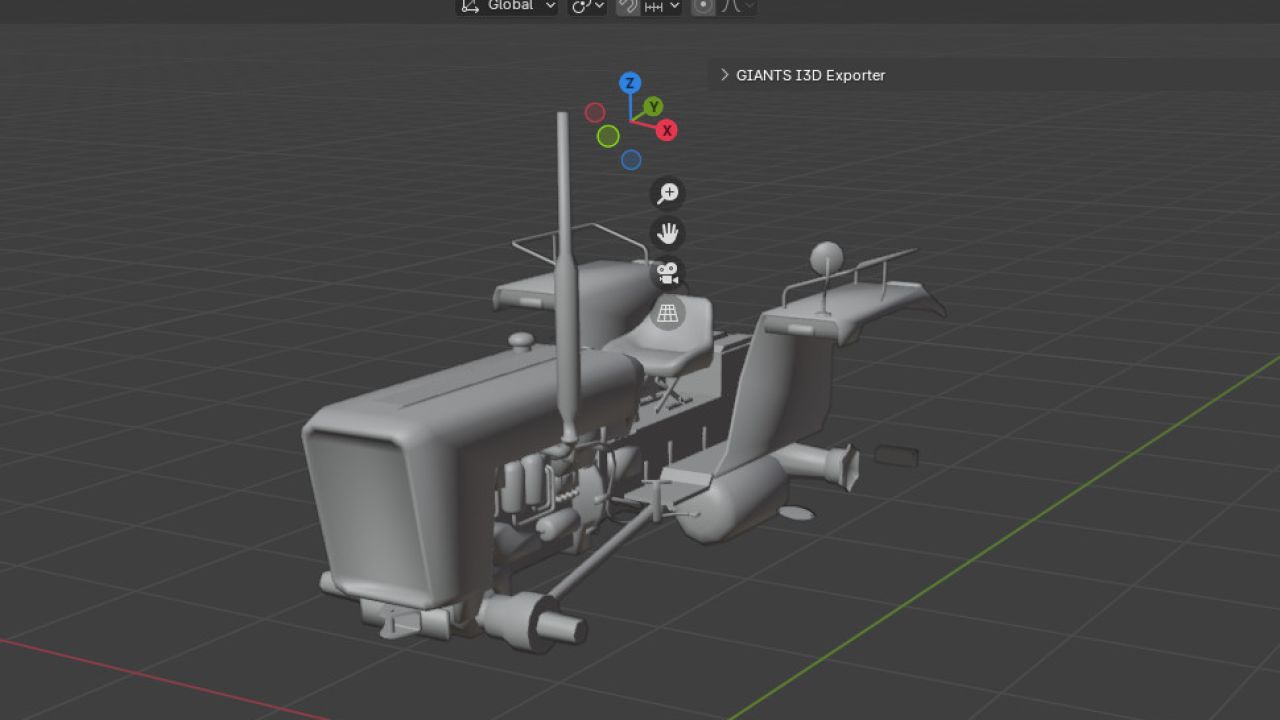Viewport: 1280px width, 720px height.
Task: Select the negative Y hollow green circle
Action: click(x=608, y=136)
